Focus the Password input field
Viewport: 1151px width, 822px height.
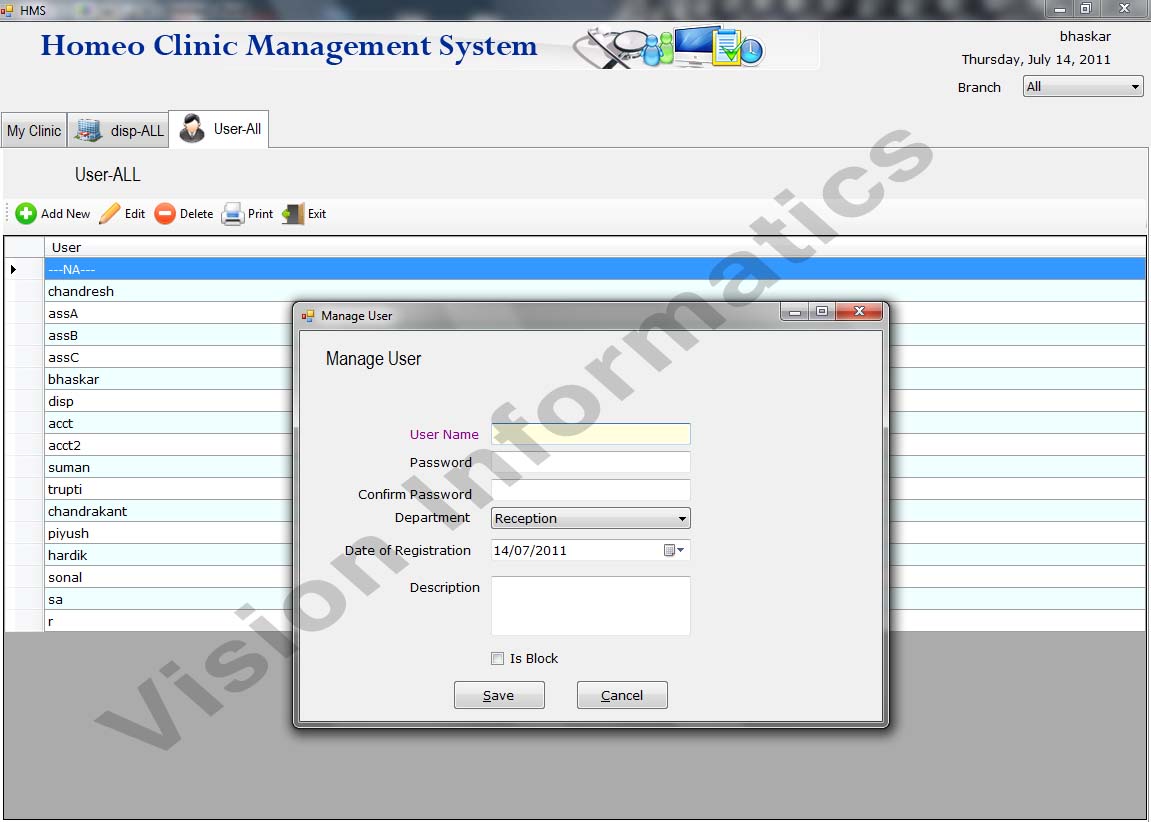tap(591, 462)
